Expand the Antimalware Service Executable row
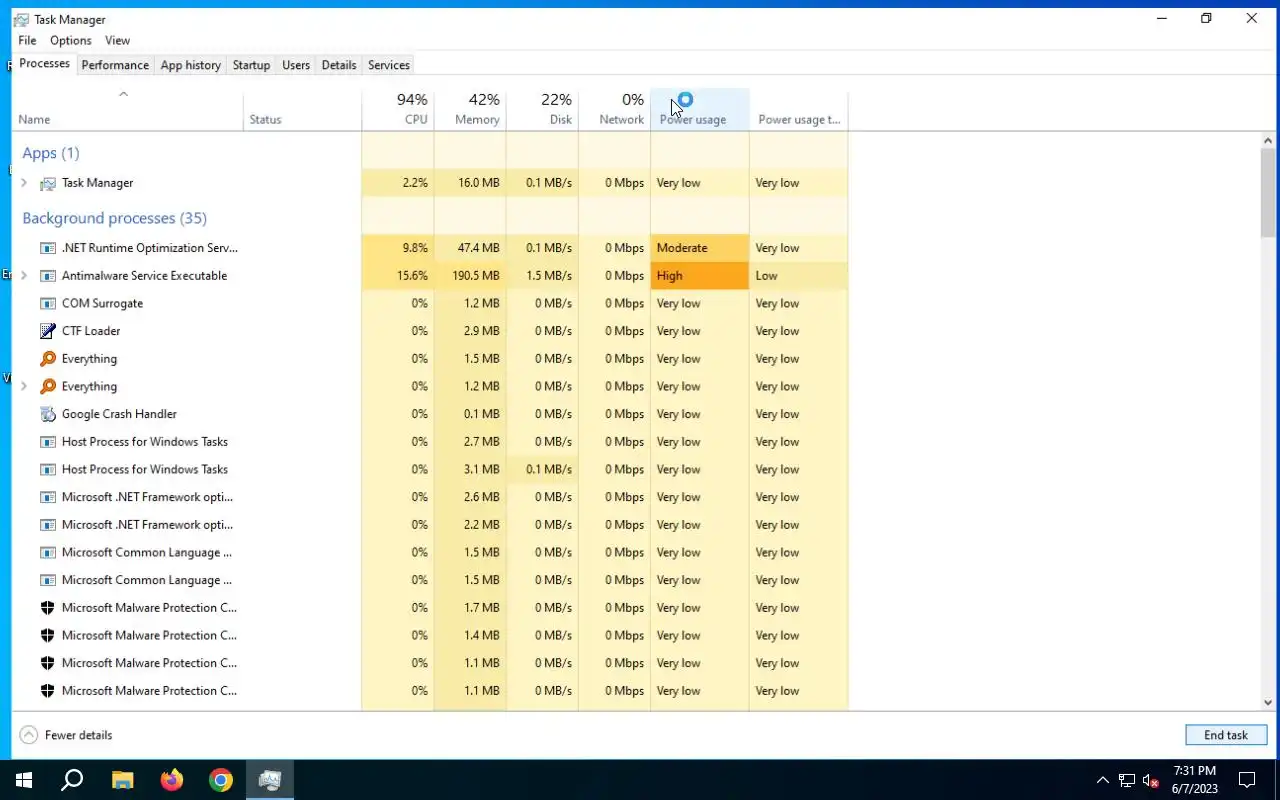The height and width of the screenshot is (800, 1280). 24,276
